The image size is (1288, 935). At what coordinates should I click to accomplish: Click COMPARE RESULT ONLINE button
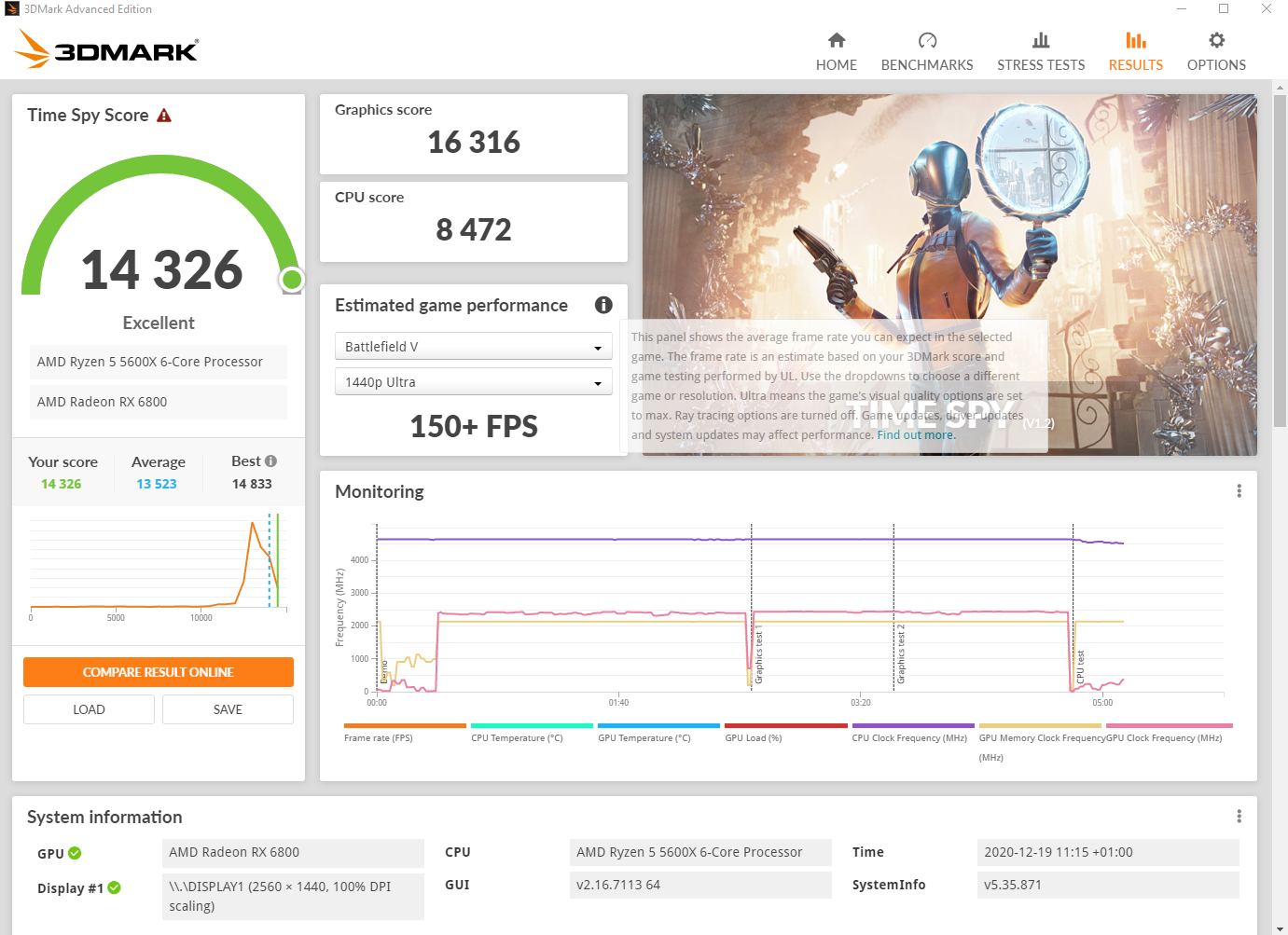tap(159, 672)
